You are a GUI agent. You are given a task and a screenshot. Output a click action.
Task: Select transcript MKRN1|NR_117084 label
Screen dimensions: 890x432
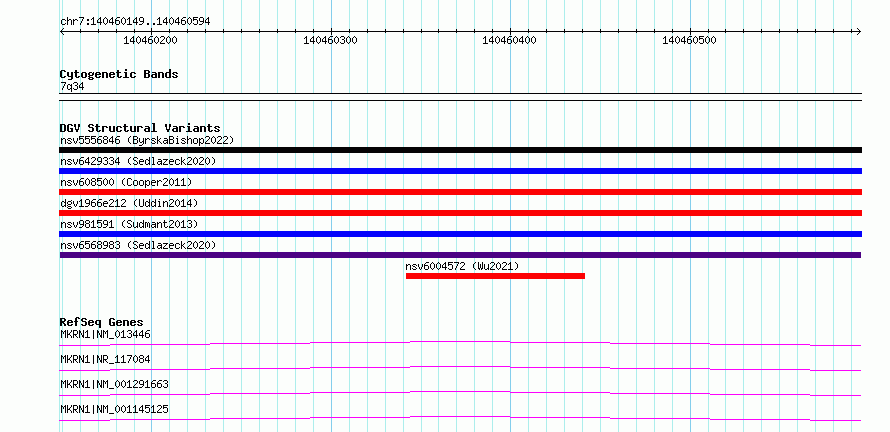pos(106,359)
